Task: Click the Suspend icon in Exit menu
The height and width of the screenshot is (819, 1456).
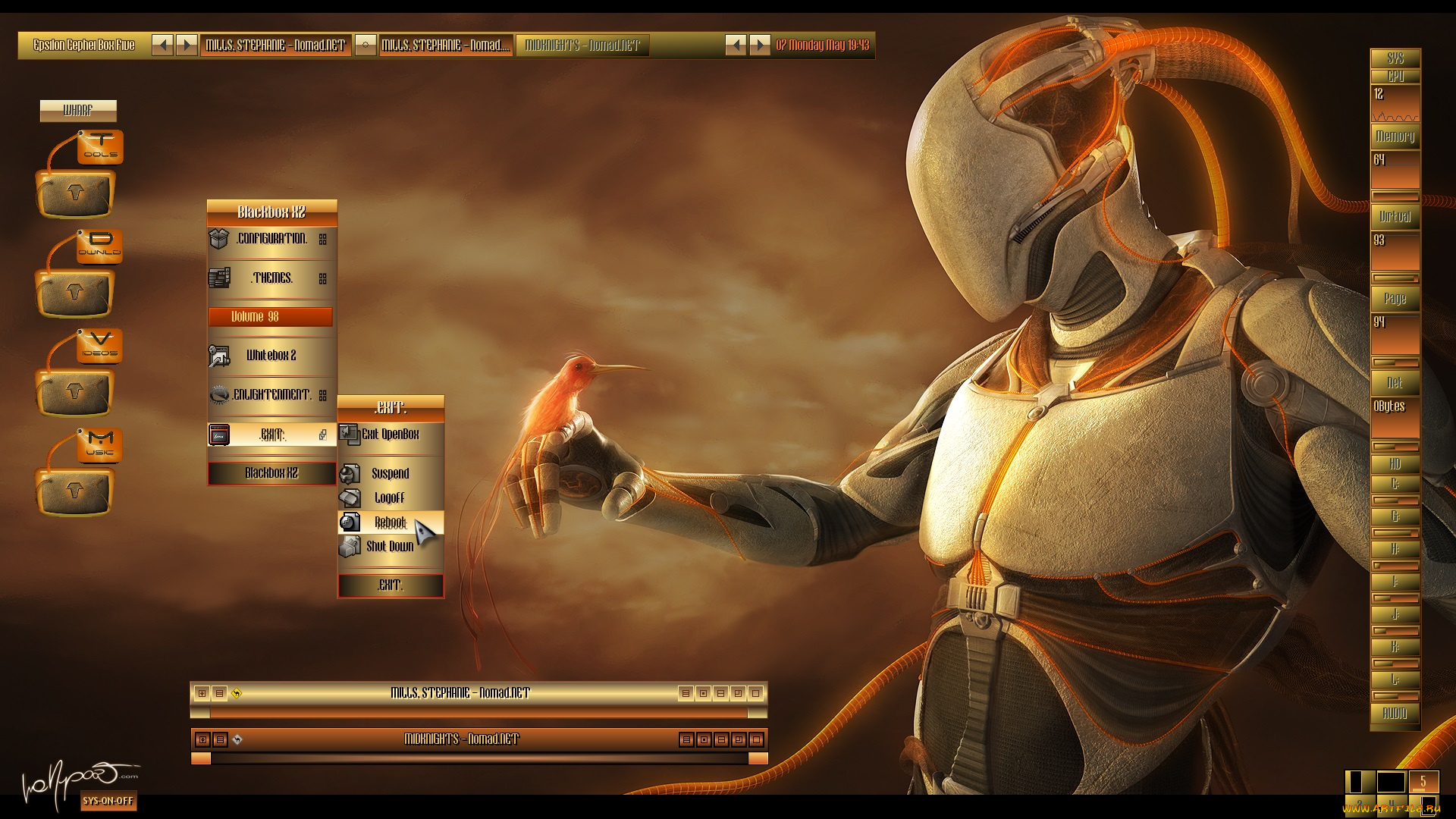Action: (350, 474)
